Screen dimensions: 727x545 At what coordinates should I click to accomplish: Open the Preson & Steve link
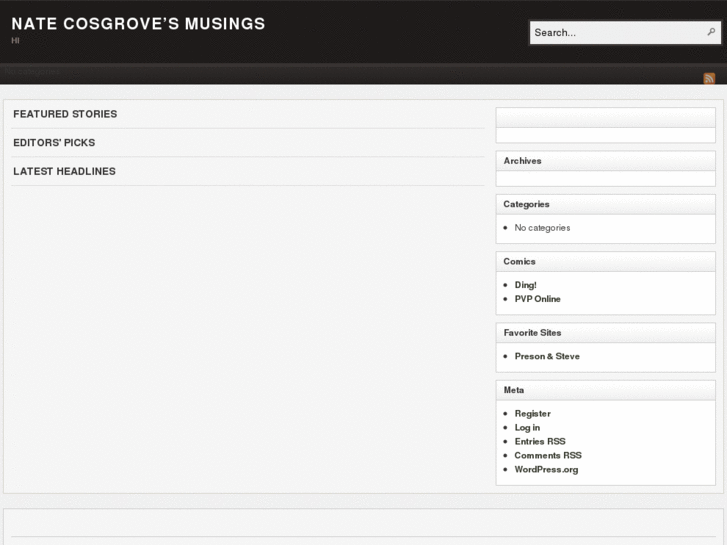click(547, 356)
